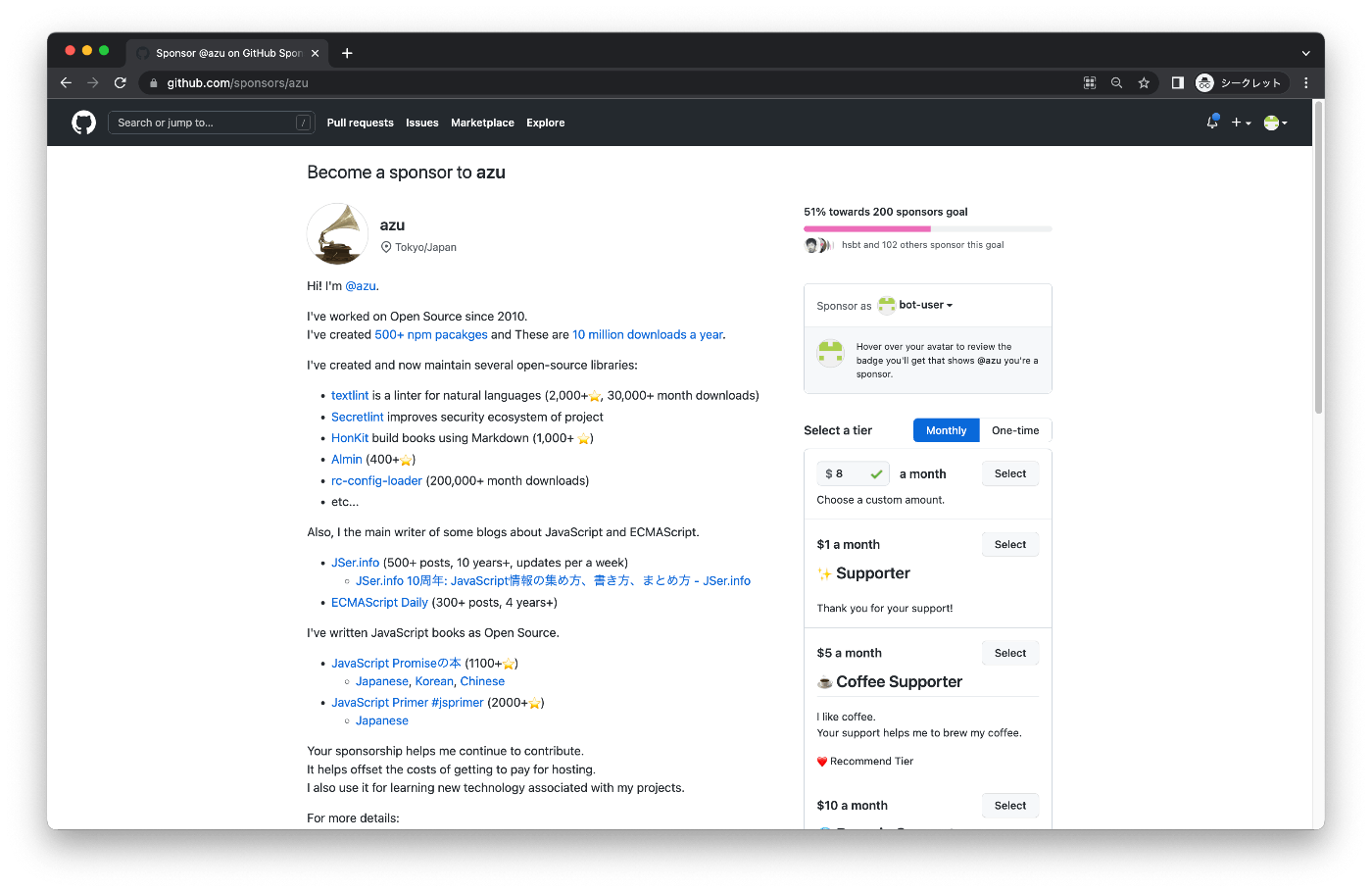Image resolution: width=1372 pixels, height=892 pixels.
Task: Open the textlint link
Action: (x=350, y=395)
